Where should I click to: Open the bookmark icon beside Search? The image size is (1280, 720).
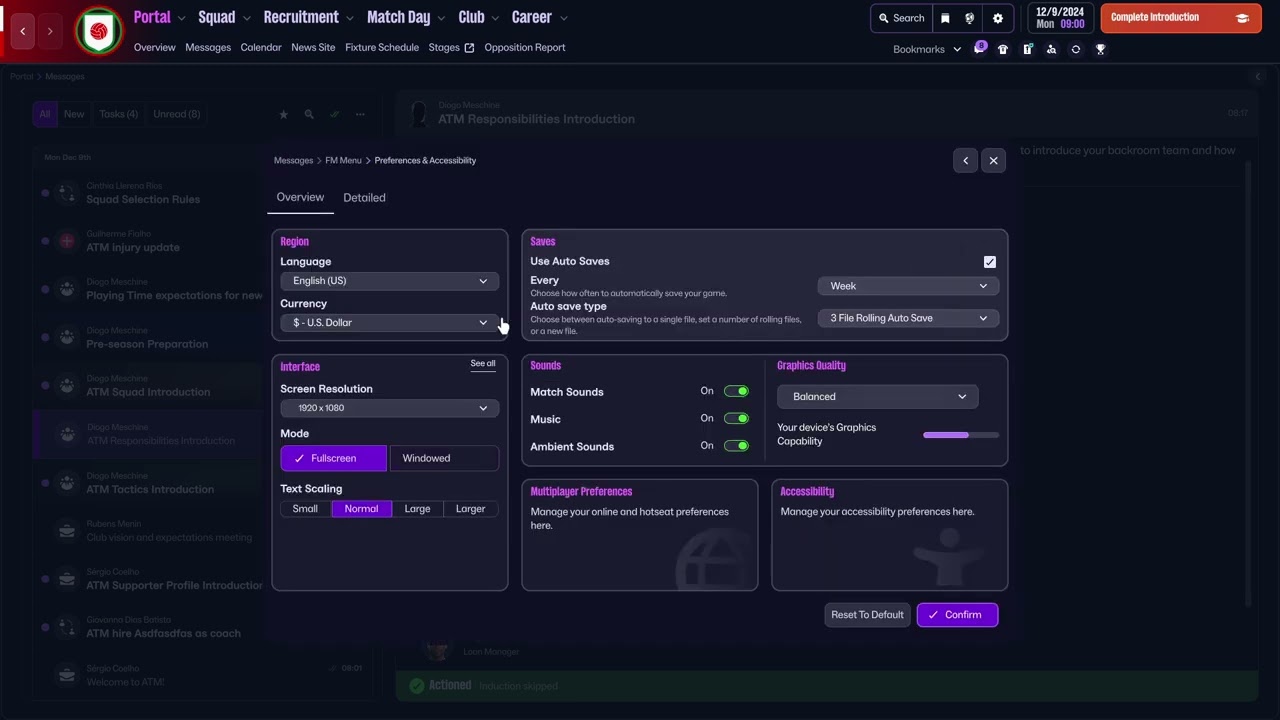pyautogui.click(x=945, y=18)
